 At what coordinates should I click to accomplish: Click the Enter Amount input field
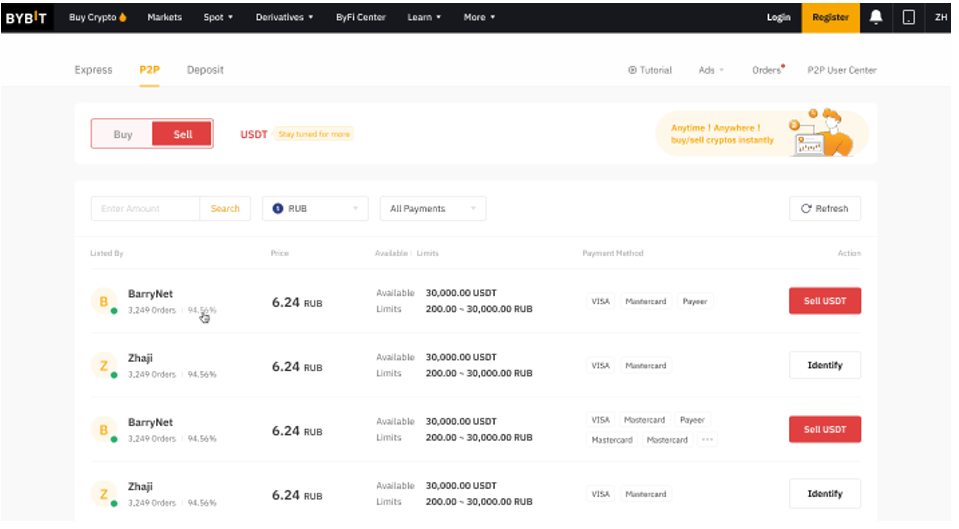coord(145,209)
